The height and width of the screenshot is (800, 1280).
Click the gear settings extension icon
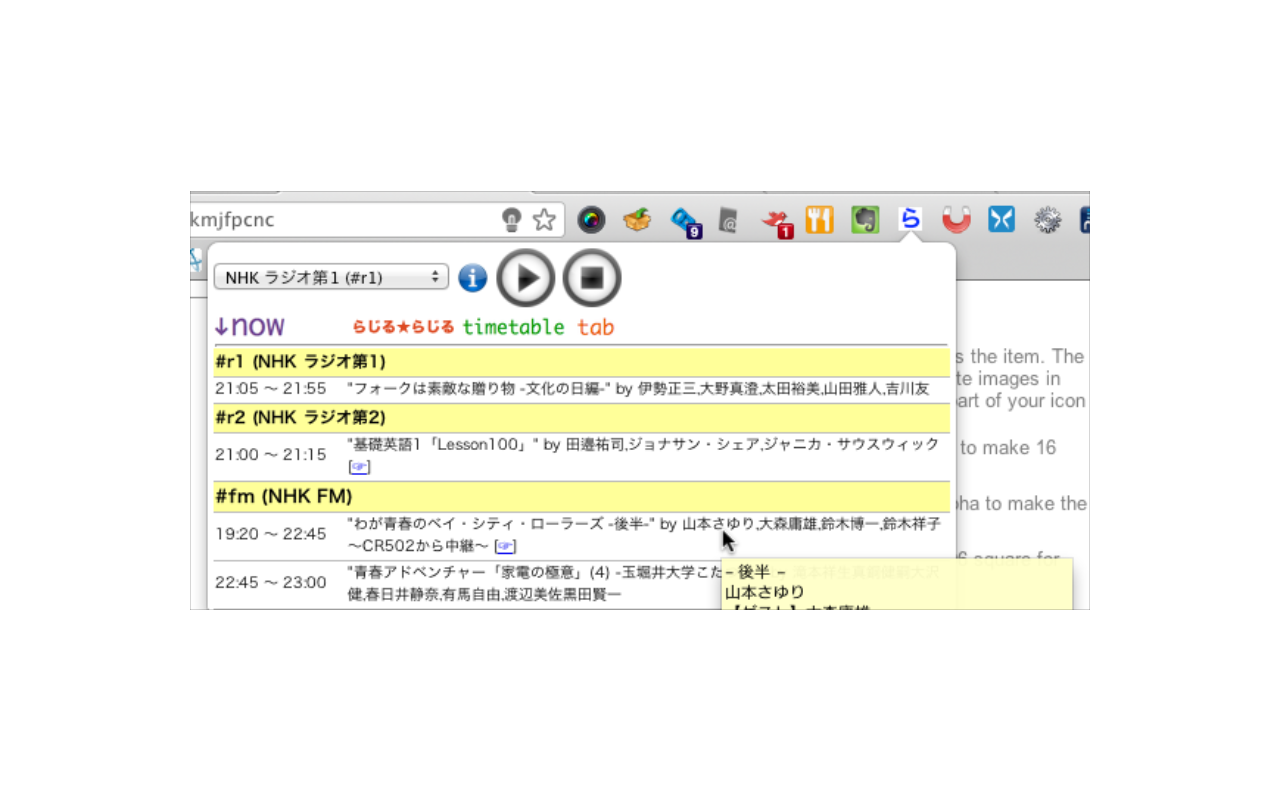click(1047, 220)
